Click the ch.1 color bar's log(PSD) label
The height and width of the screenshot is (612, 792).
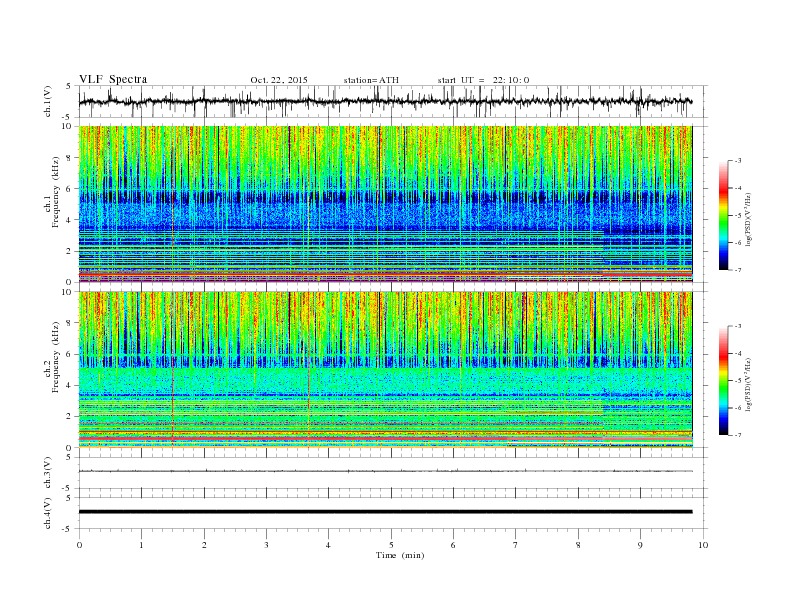pyautogui.click(x=751, y=219)
